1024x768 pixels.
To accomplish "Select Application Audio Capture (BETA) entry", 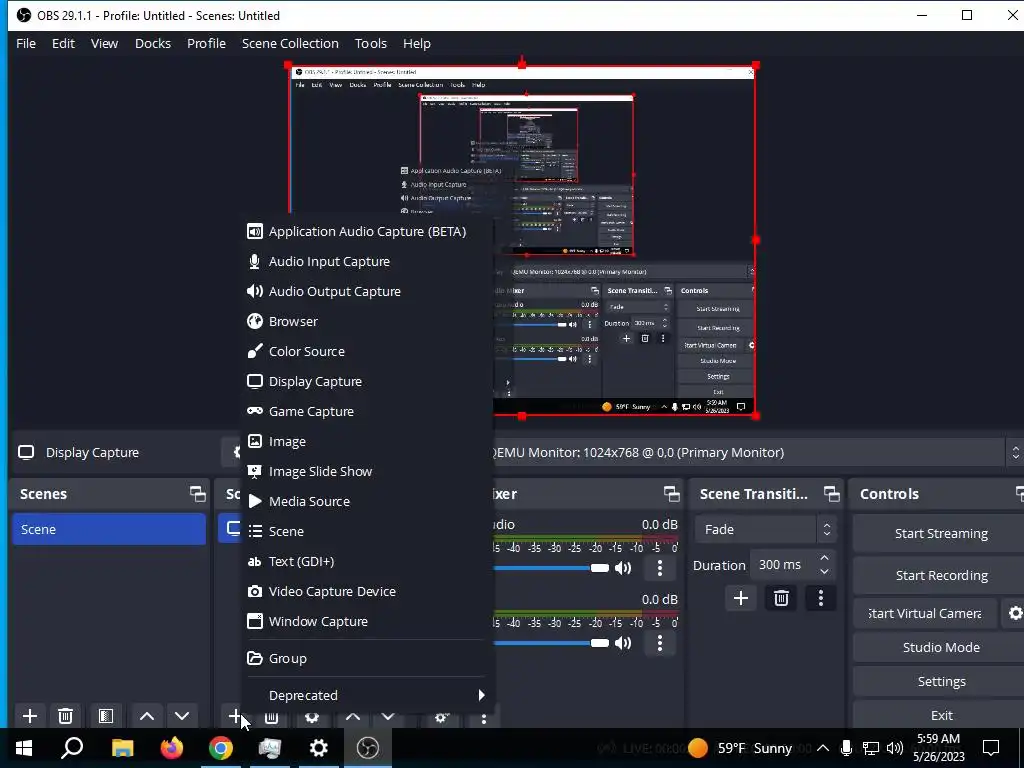I will [x=368, y=231].
